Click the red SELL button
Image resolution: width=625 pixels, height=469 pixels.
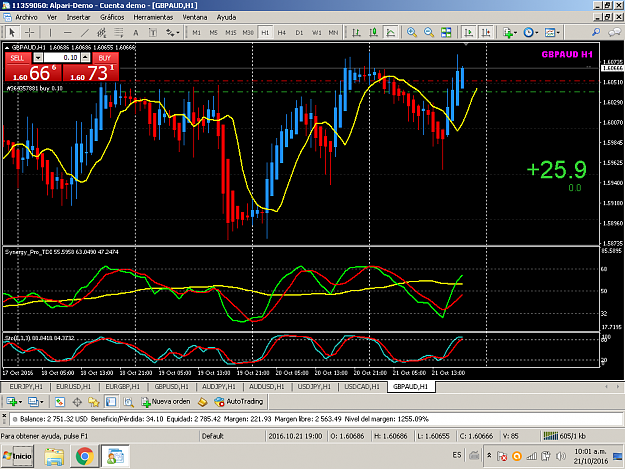tap(17, 58)
